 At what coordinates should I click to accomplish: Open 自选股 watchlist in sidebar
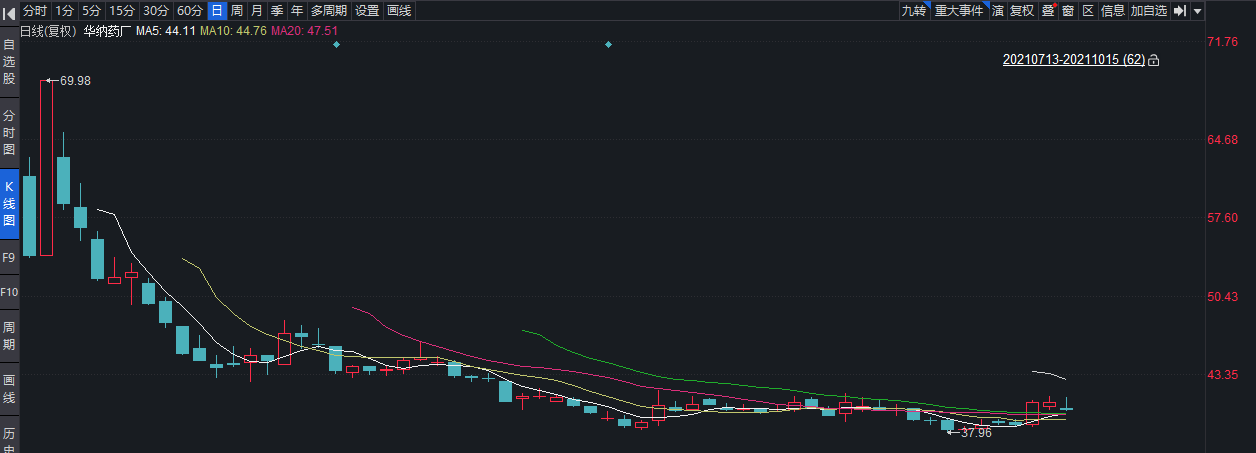pos(9,60)
